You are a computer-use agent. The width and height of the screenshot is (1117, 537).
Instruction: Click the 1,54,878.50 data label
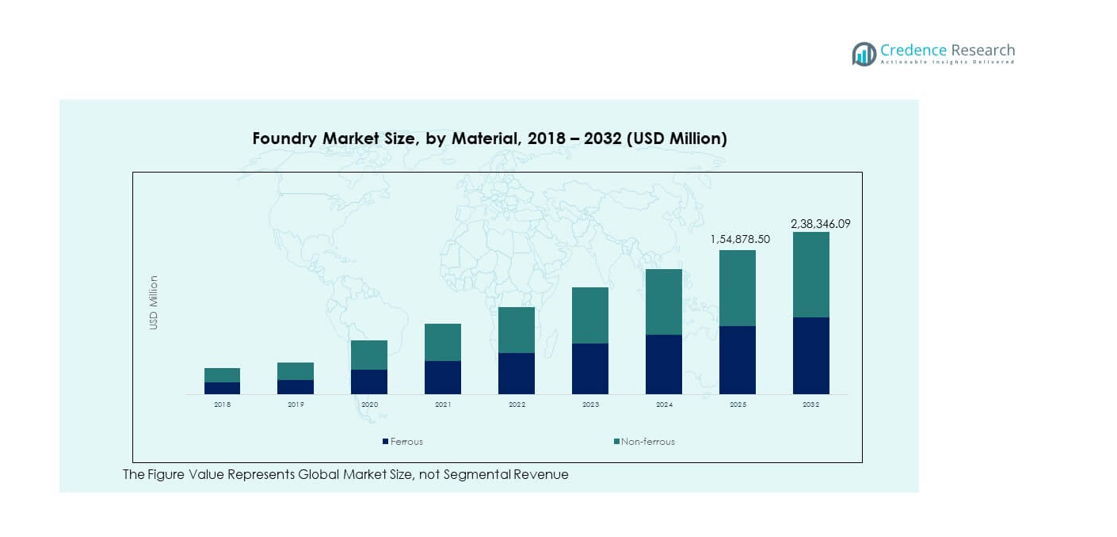pyautogui.click(x=740, y=240)
